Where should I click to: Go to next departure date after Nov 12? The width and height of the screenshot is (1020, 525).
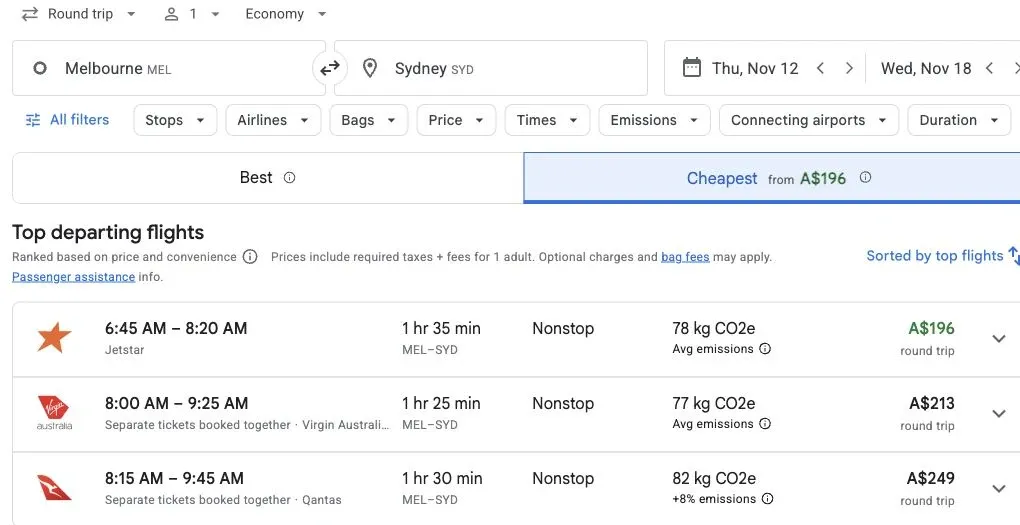(849, 68)
